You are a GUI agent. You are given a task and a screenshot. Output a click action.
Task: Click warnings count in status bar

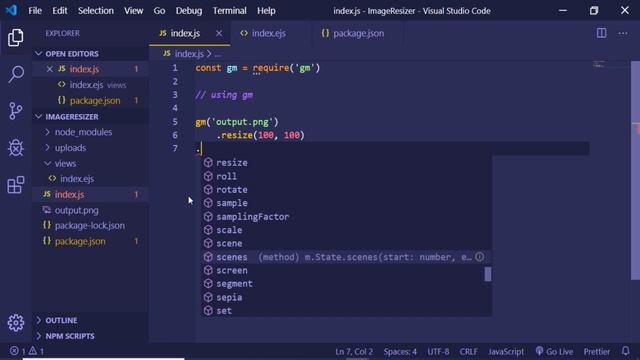click(x=36, y=351)
